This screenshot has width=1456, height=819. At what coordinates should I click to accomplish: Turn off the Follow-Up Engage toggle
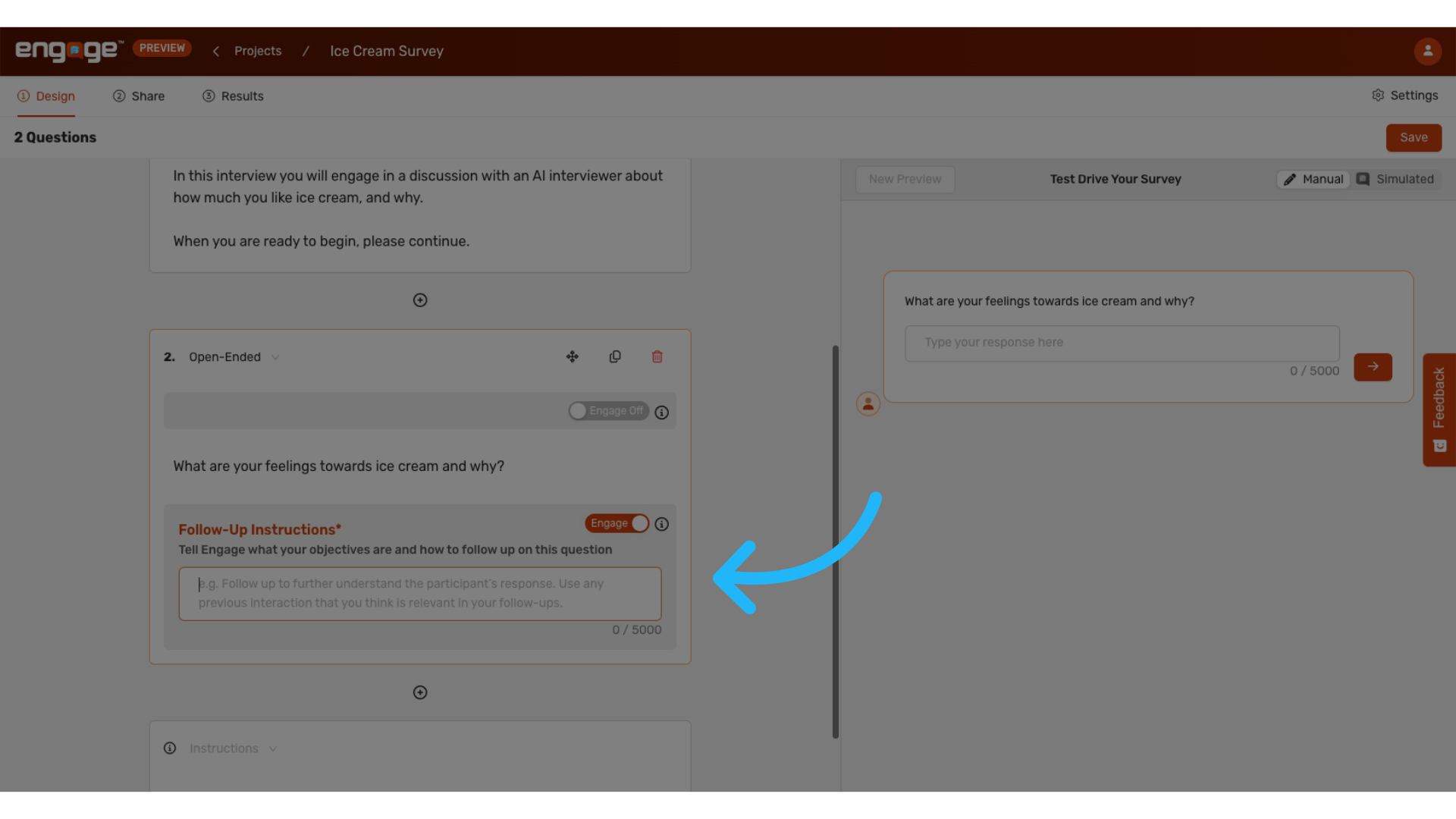[617, 523]
